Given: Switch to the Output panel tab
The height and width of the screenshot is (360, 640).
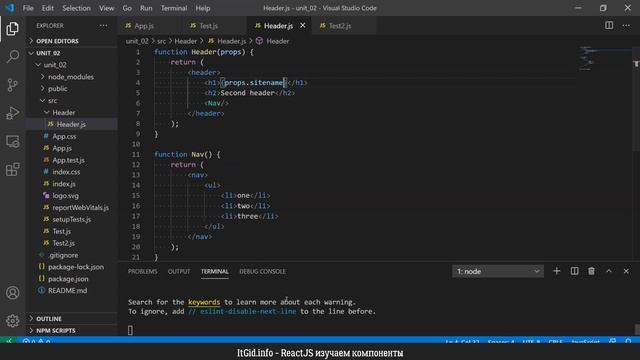Looking at the screenshot, I should point(179,271).
